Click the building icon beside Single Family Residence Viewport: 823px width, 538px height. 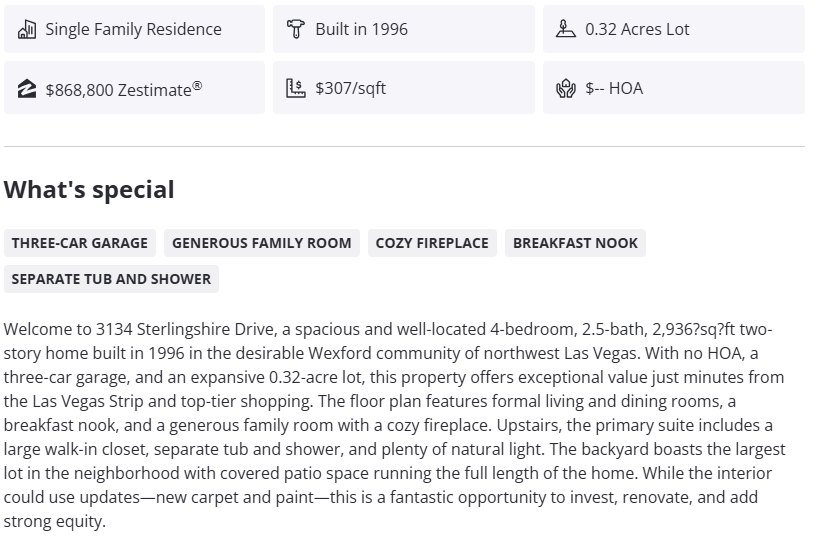27,29
